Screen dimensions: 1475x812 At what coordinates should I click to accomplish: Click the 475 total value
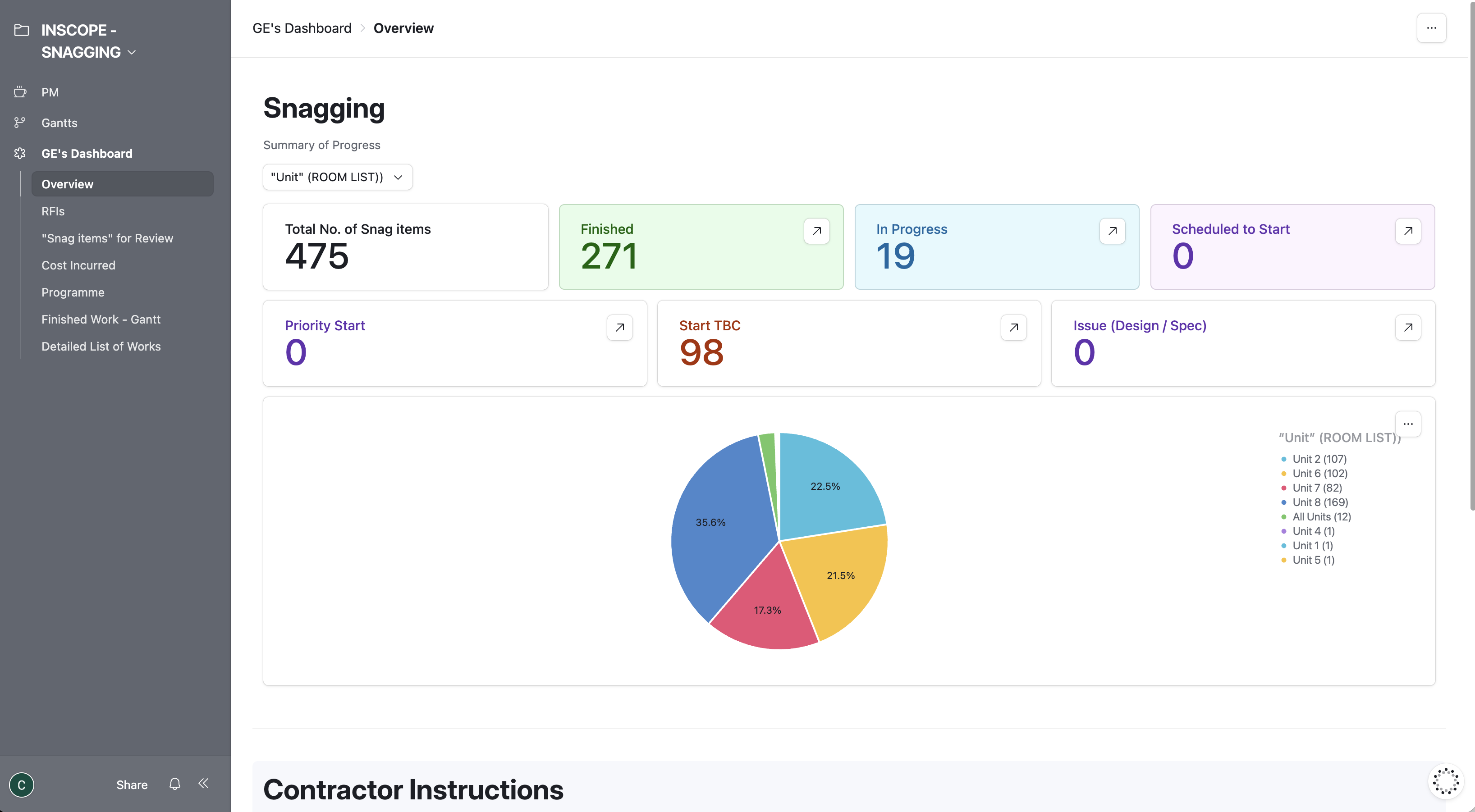(x=316, y=256)
